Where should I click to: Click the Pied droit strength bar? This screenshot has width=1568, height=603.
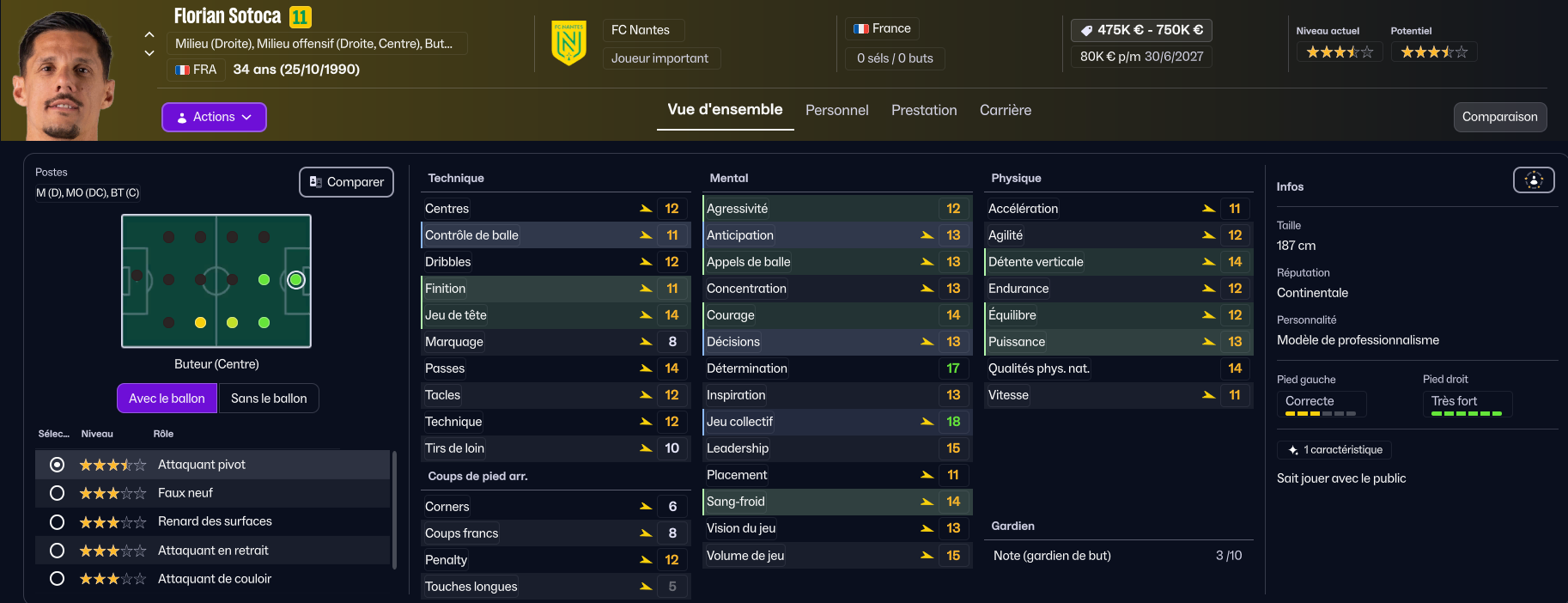1466,413
